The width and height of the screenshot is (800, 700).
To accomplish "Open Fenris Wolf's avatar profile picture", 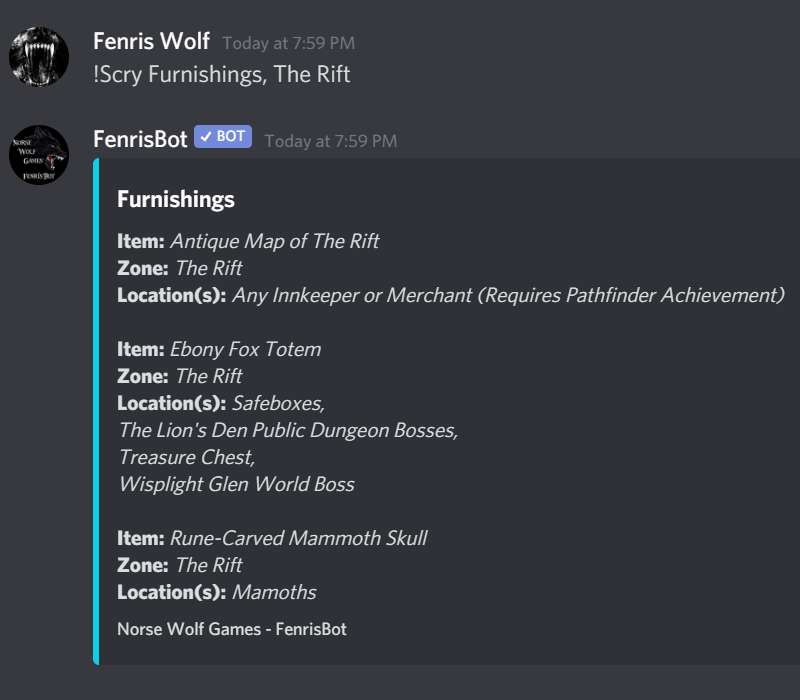I will (x=39, y=57).
